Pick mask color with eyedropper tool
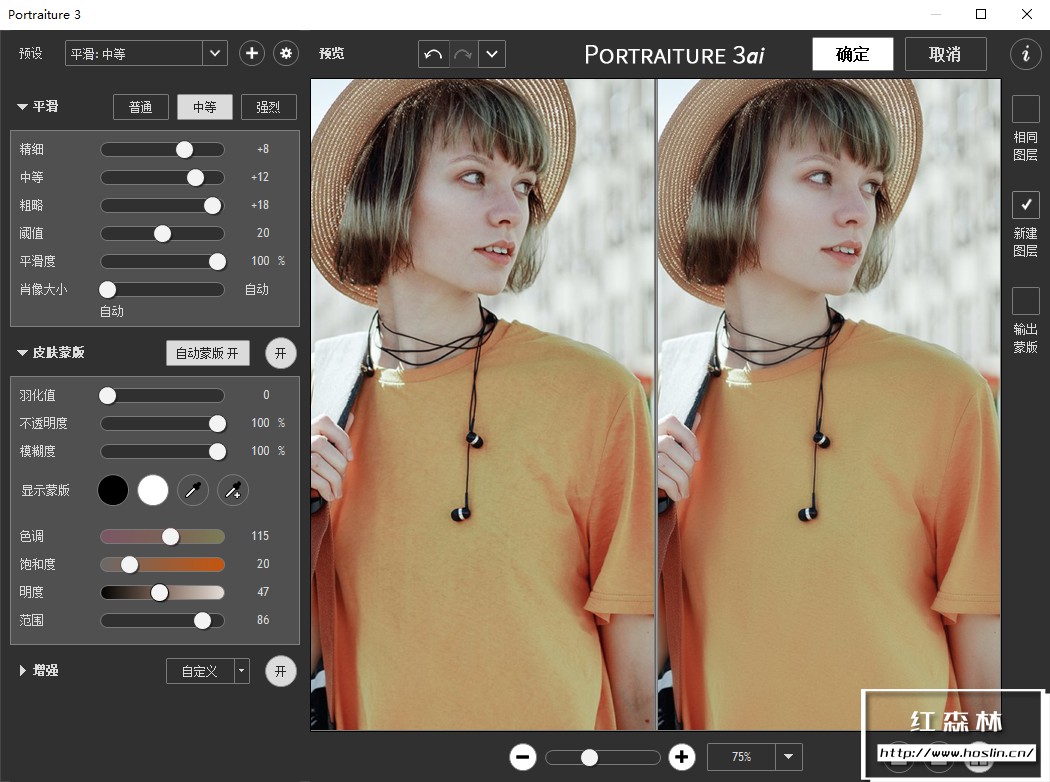Screen dimensions: 1050x782 click(193, 491)
